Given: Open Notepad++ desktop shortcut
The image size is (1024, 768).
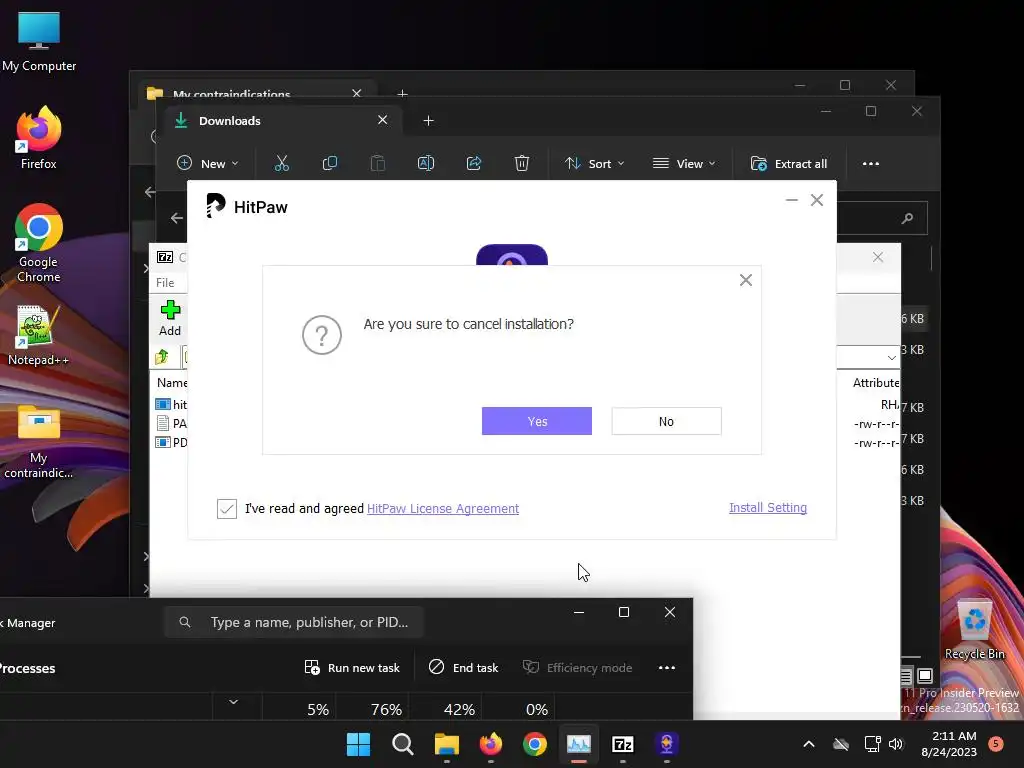Looking at the screenshot, I should [x=39, y=335].
